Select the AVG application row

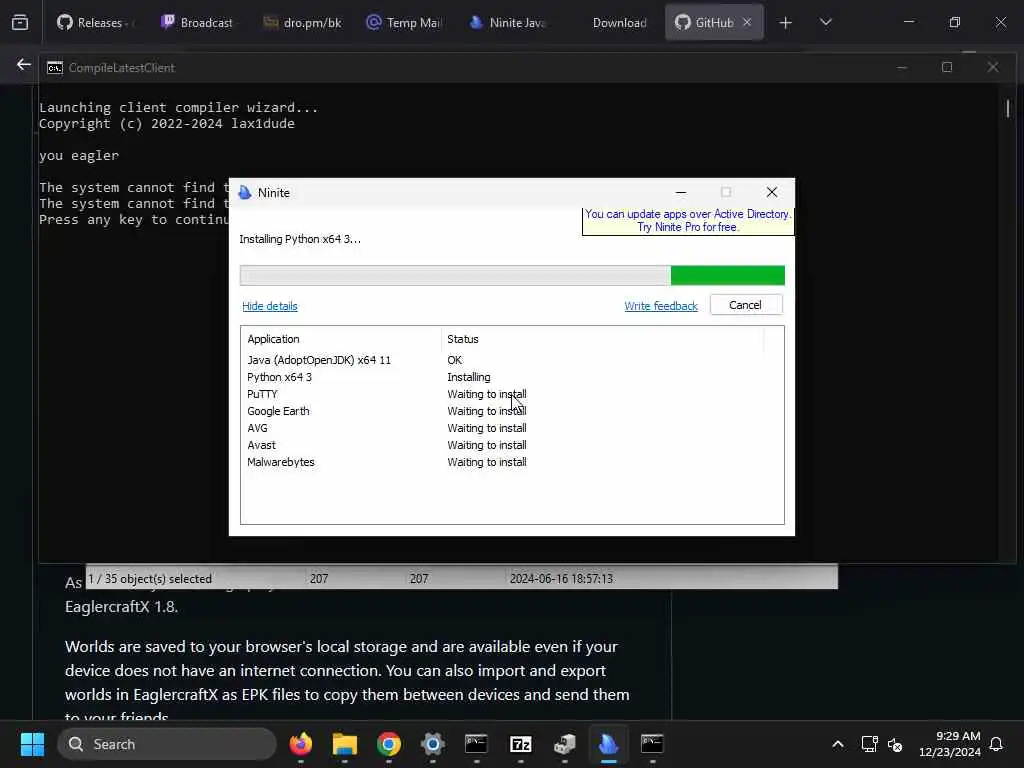(x=512, y=428)
